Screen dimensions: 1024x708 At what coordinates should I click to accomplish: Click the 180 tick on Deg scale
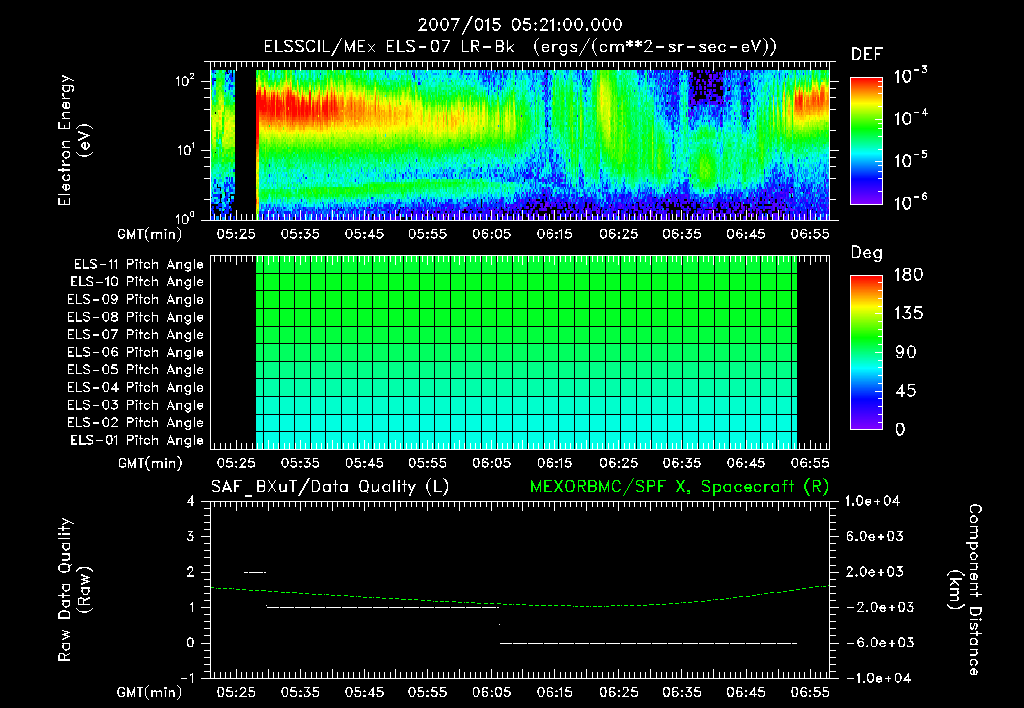click(908, 275)
